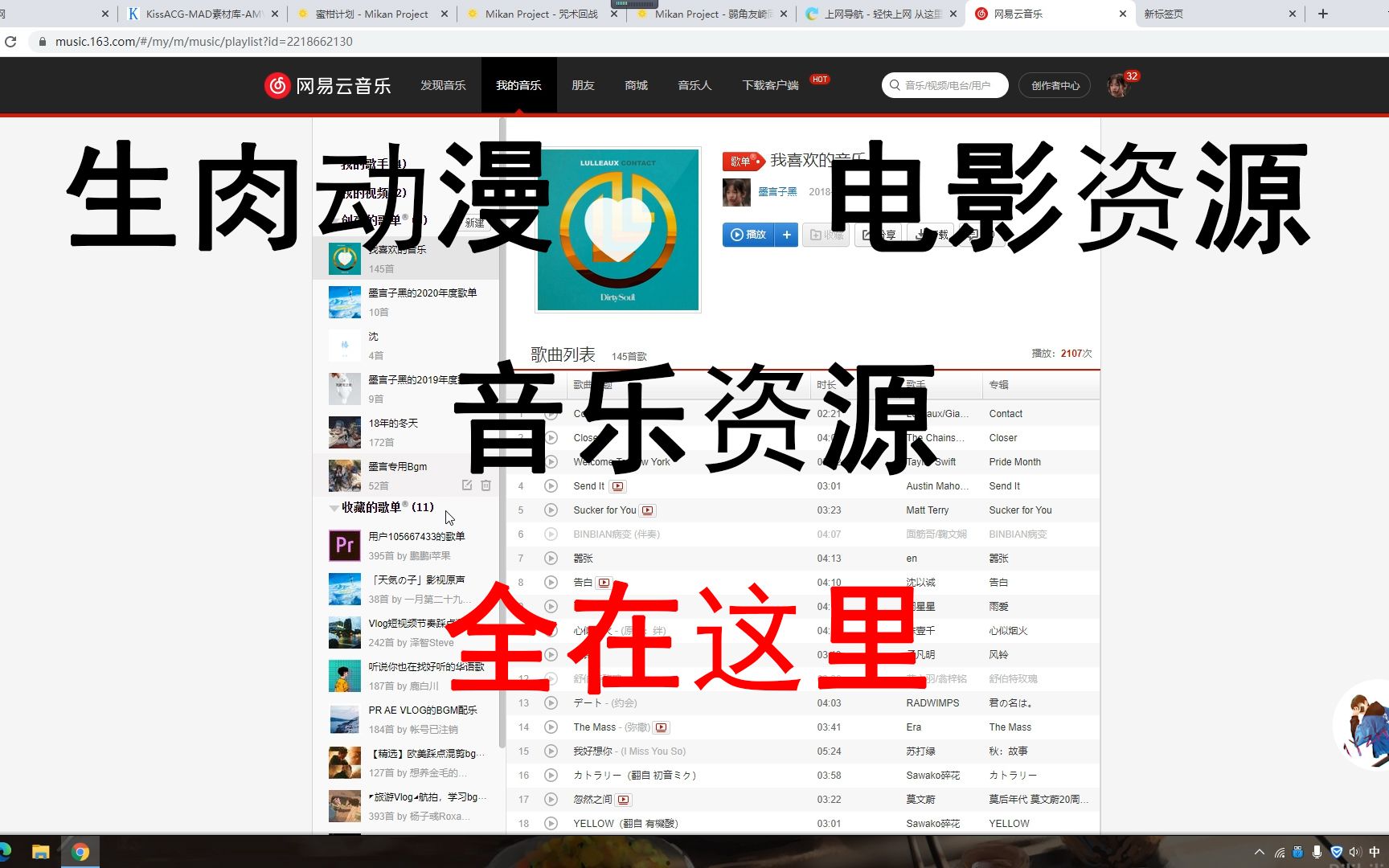Go to 发现音乐 tab
Screen dimensions: 1389x868
443,85
